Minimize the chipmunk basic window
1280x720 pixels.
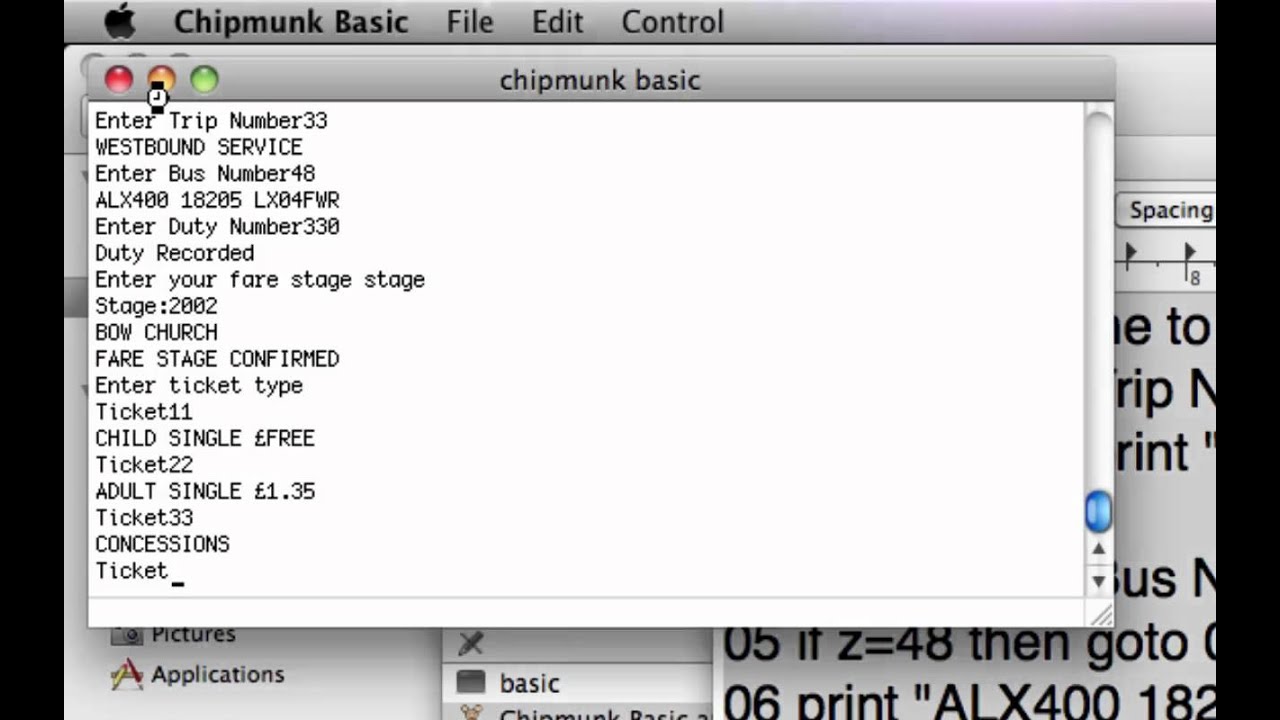tap(161, 80)
